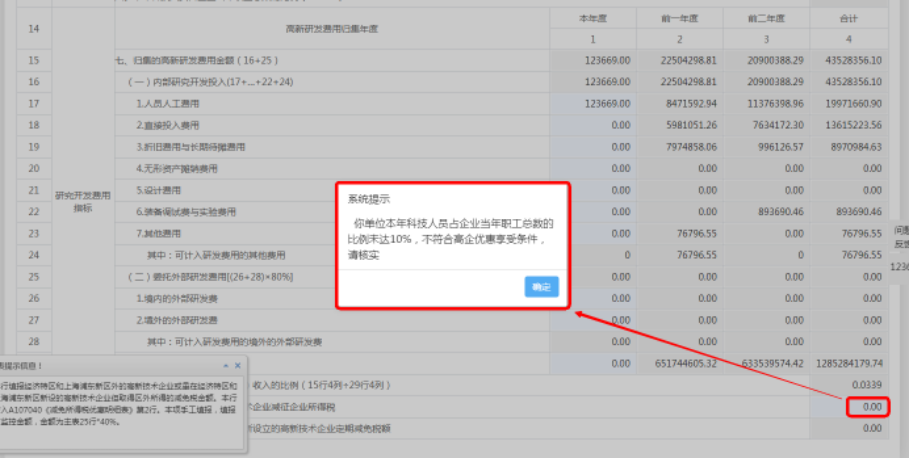Click the 前二年度 column header

click(x=766, y=19)
